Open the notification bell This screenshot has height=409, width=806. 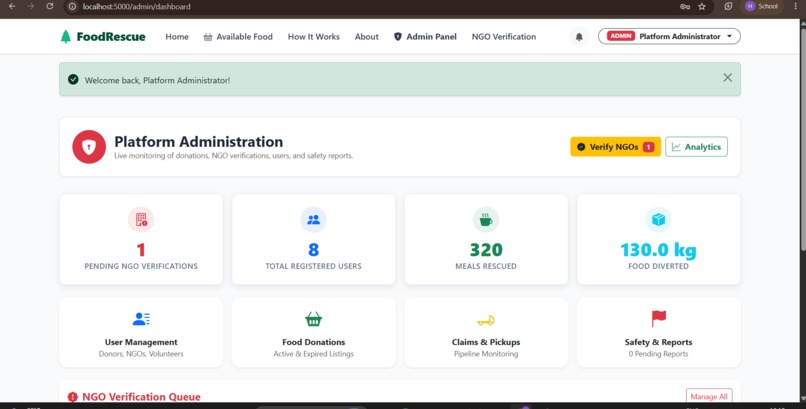[x=579, y=36]
